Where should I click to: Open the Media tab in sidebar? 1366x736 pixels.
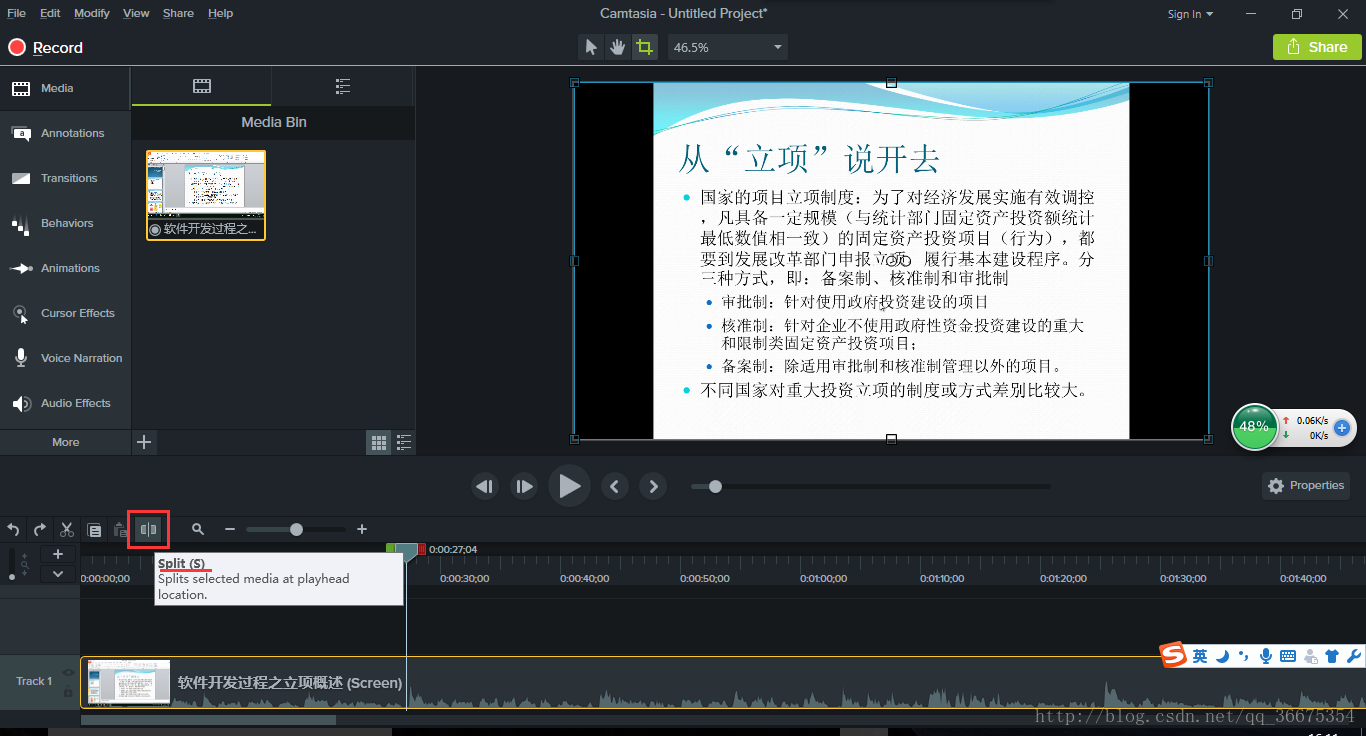pyautogui.click(x=65, y=88)
